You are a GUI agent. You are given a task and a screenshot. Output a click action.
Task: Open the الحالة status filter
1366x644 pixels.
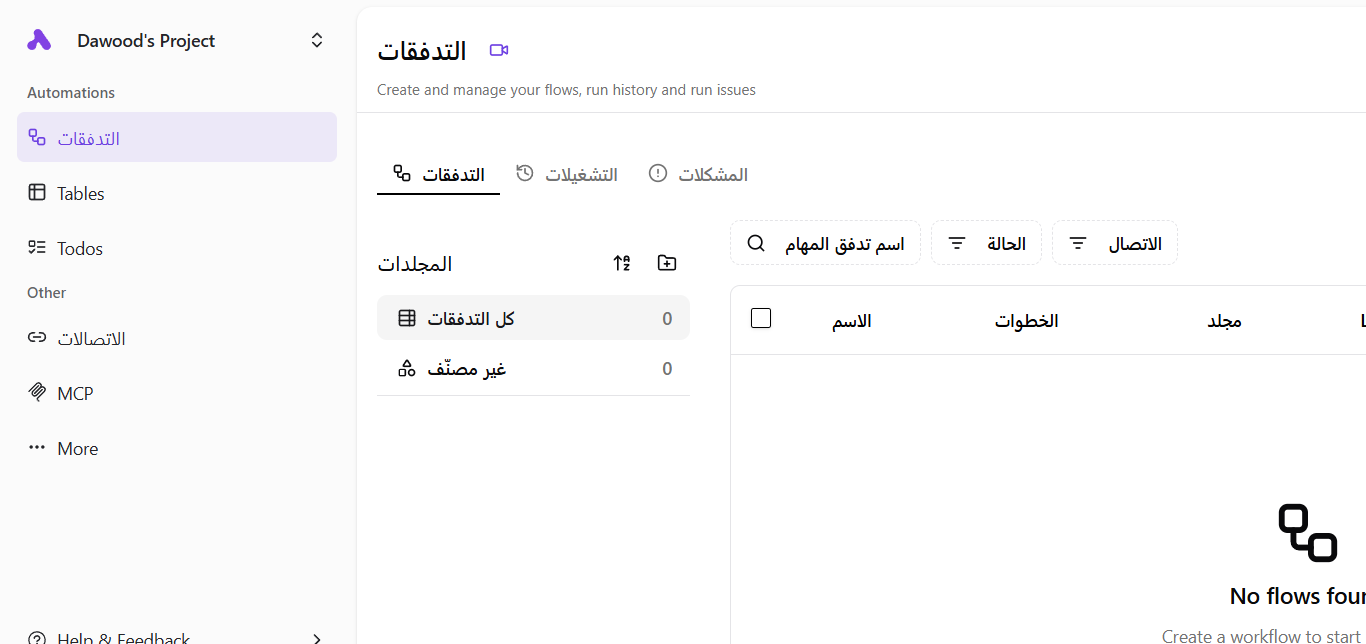(986, 243)
